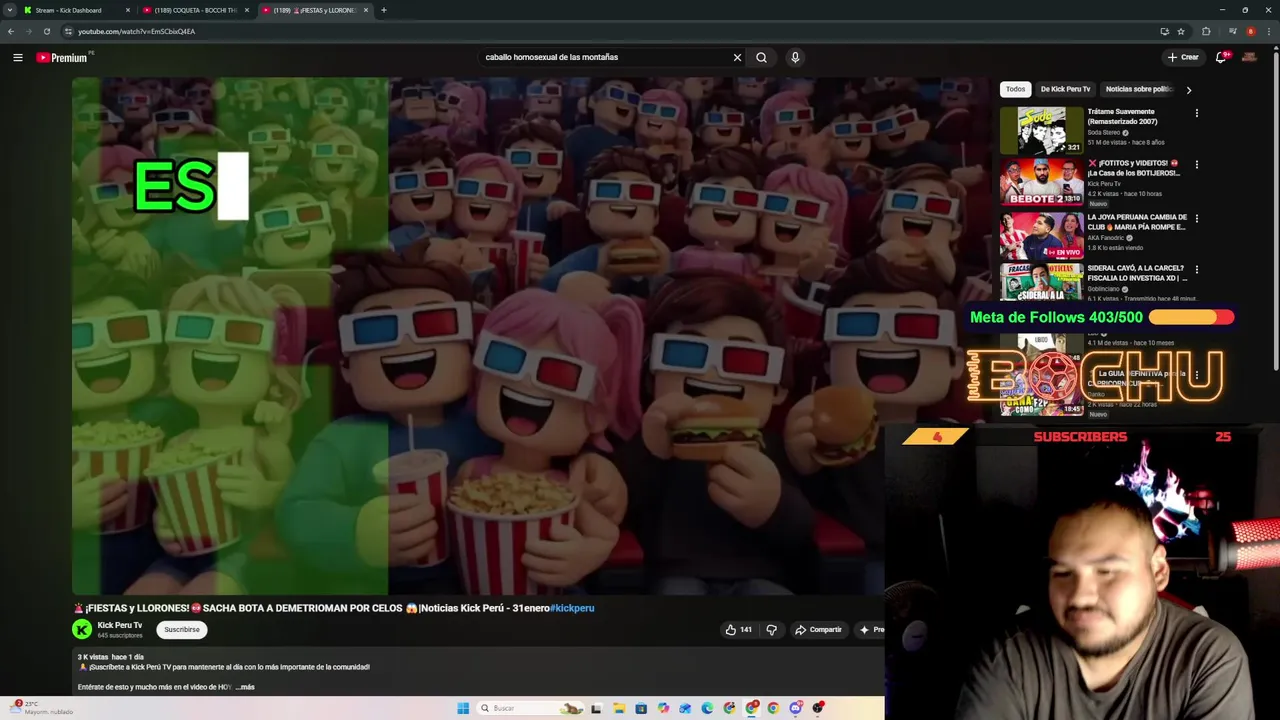
Task: Open Trátame Suavemente video title
Action: click(1123, 116)
